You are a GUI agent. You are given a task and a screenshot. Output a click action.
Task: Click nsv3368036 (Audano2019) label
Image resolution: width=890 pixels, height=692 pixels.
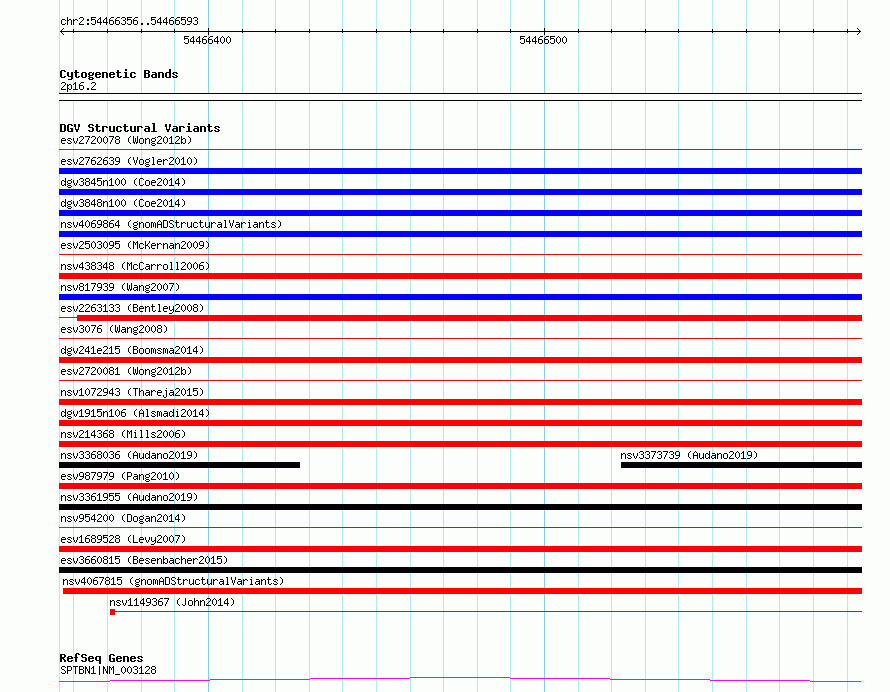click(x=129, y=455)
